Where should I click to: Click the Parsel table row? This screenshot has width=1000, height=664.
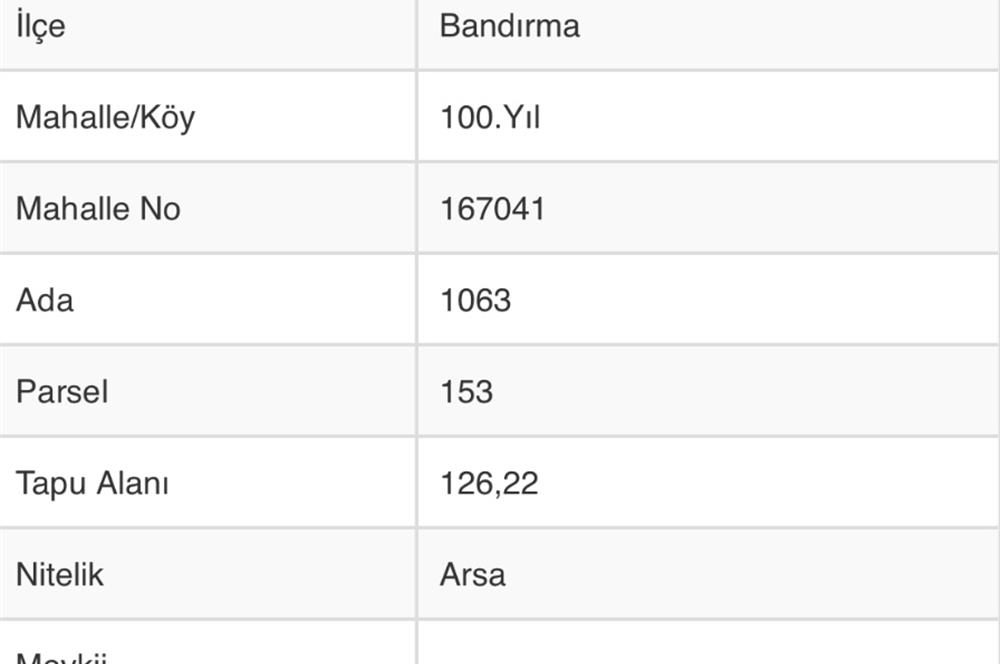499,391
